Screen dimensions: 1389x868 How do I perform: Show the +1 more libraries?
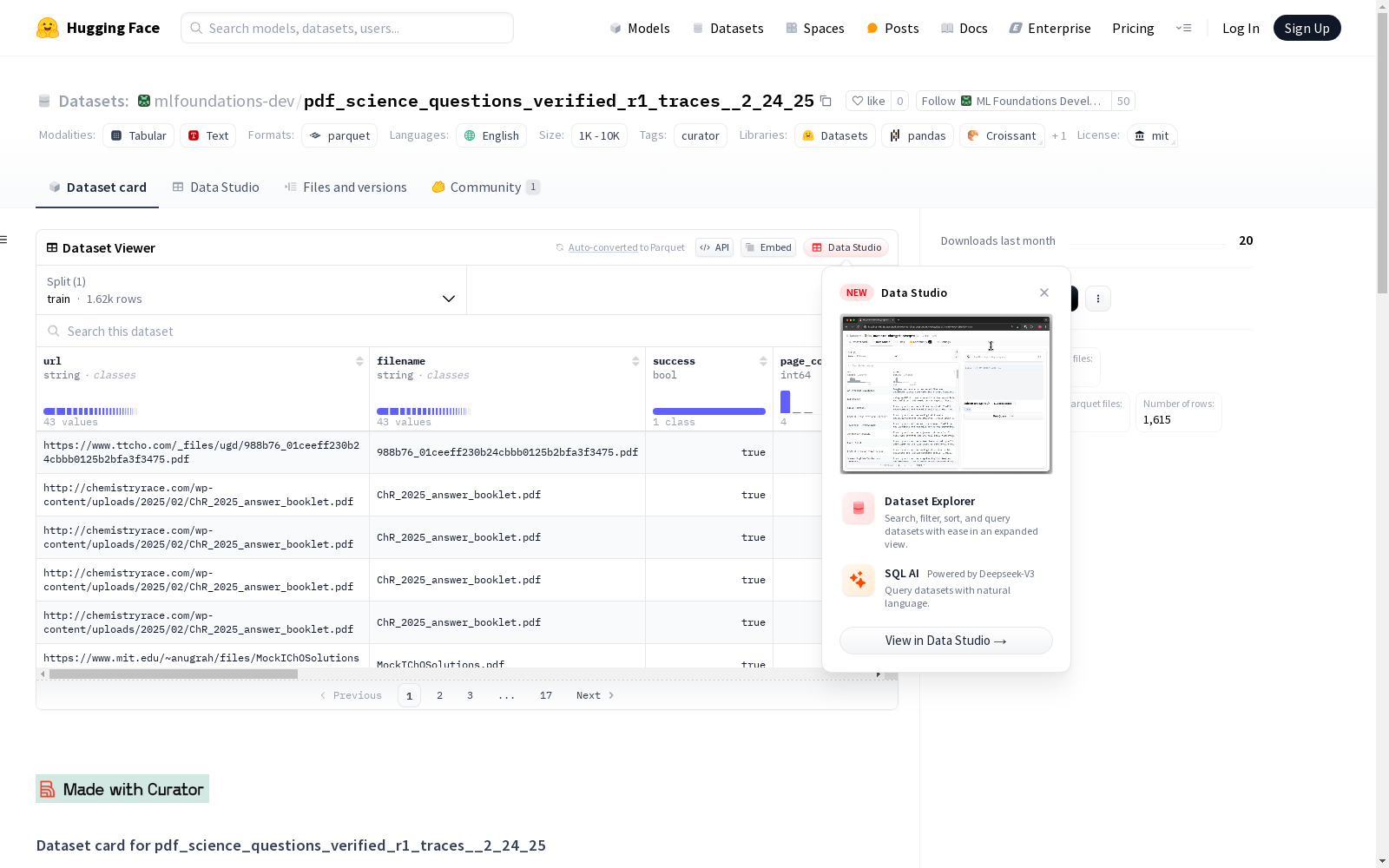click(1059, 135)
